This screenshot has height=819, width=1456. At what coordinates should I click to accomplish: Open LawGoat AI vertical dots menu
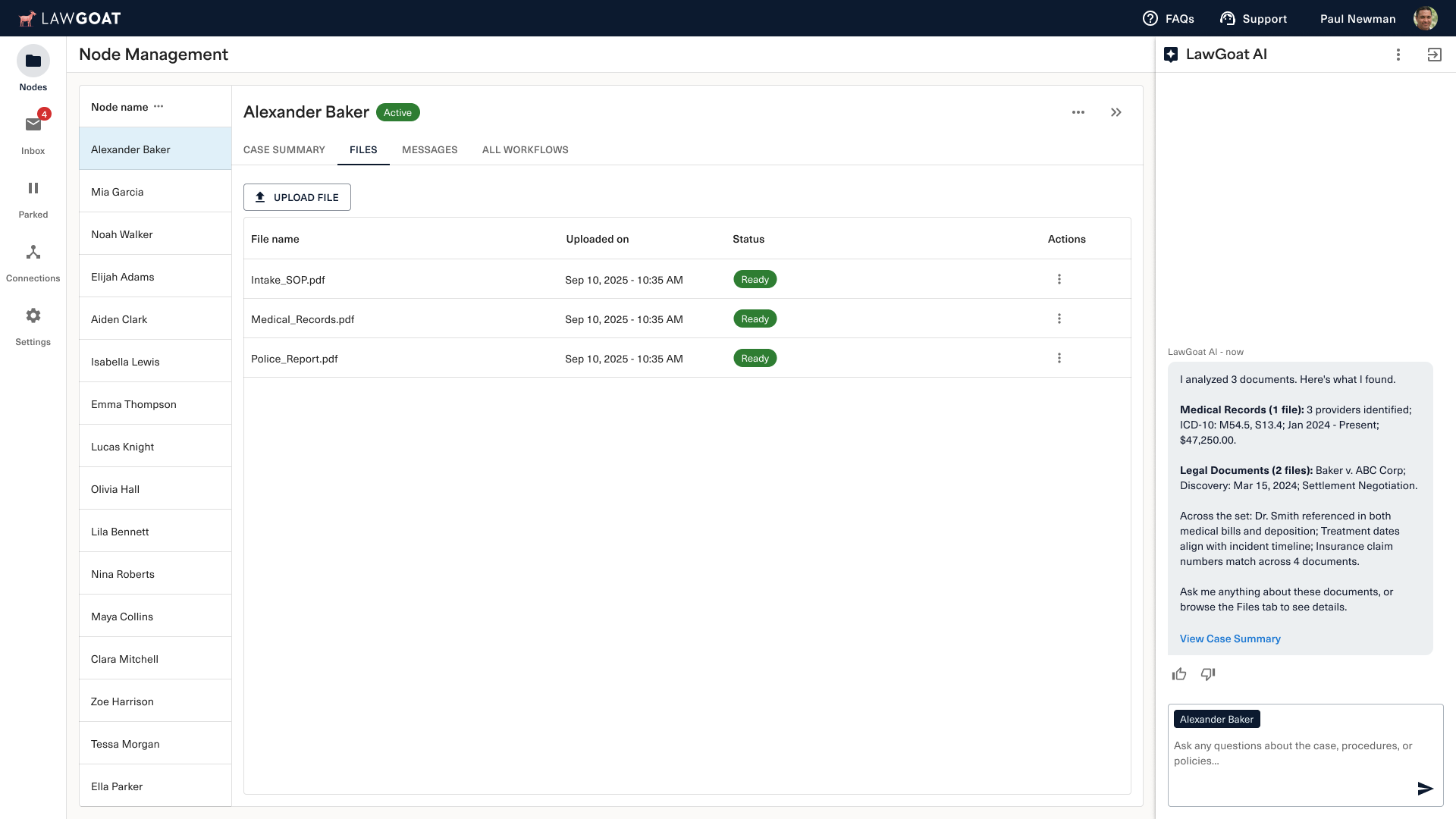(1398, 55)
